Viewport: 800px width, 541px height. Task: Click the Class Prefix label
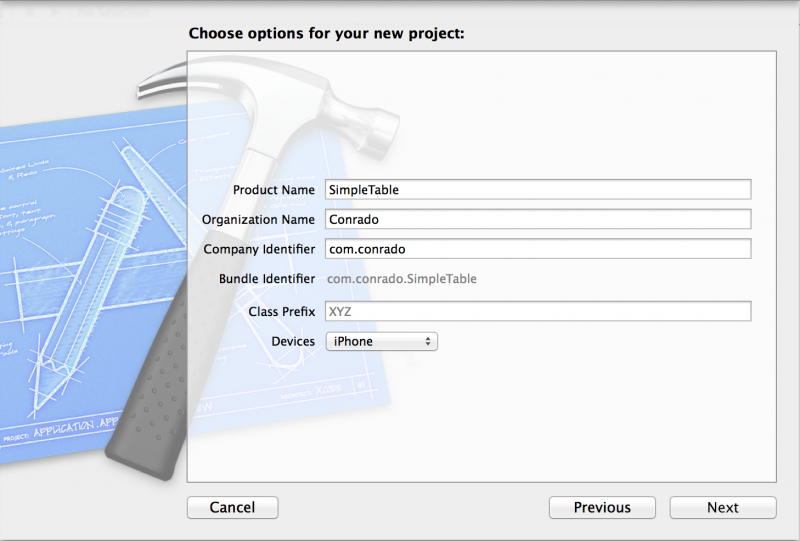coord(282,311)
